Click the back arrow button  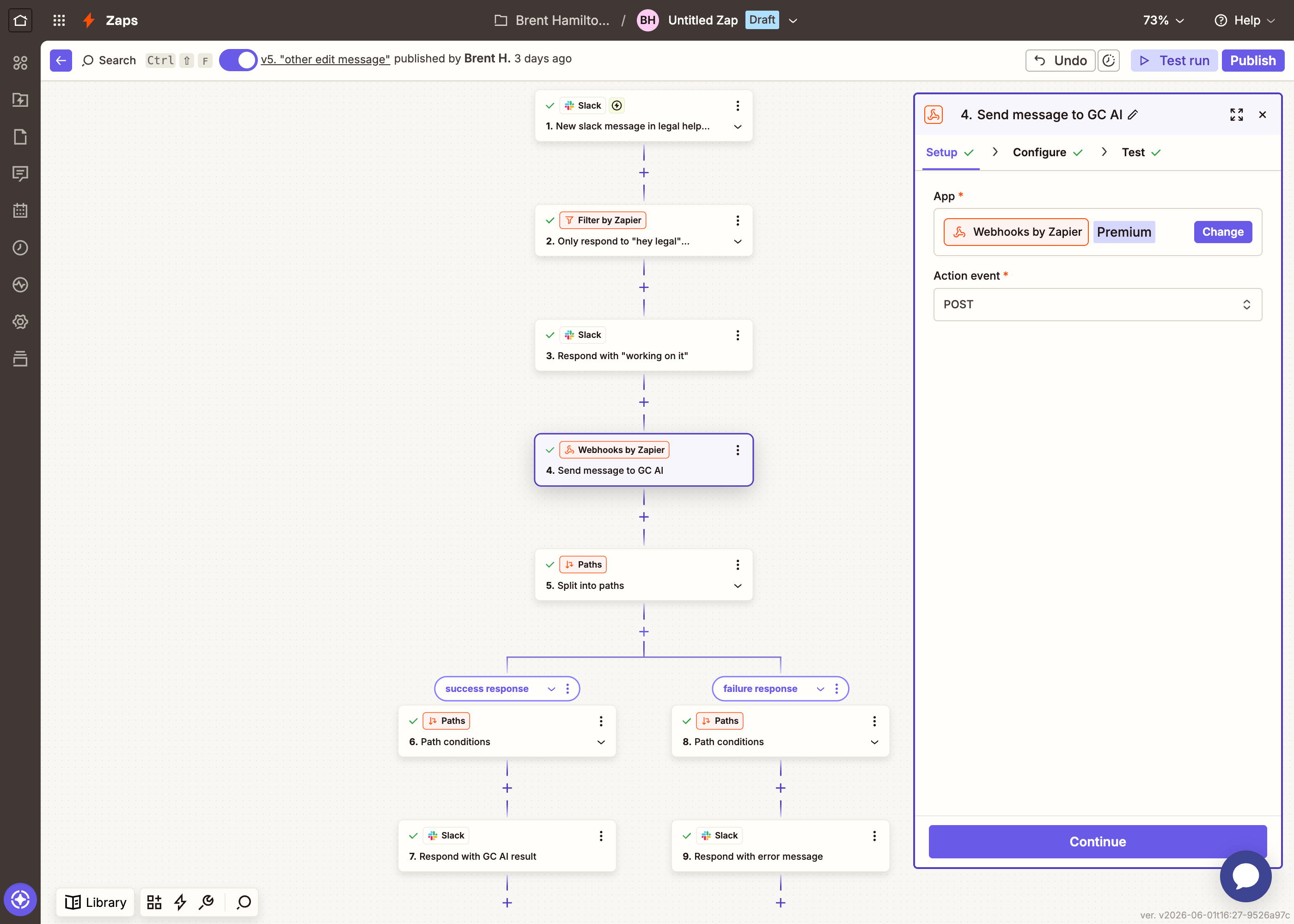[61, 60]
